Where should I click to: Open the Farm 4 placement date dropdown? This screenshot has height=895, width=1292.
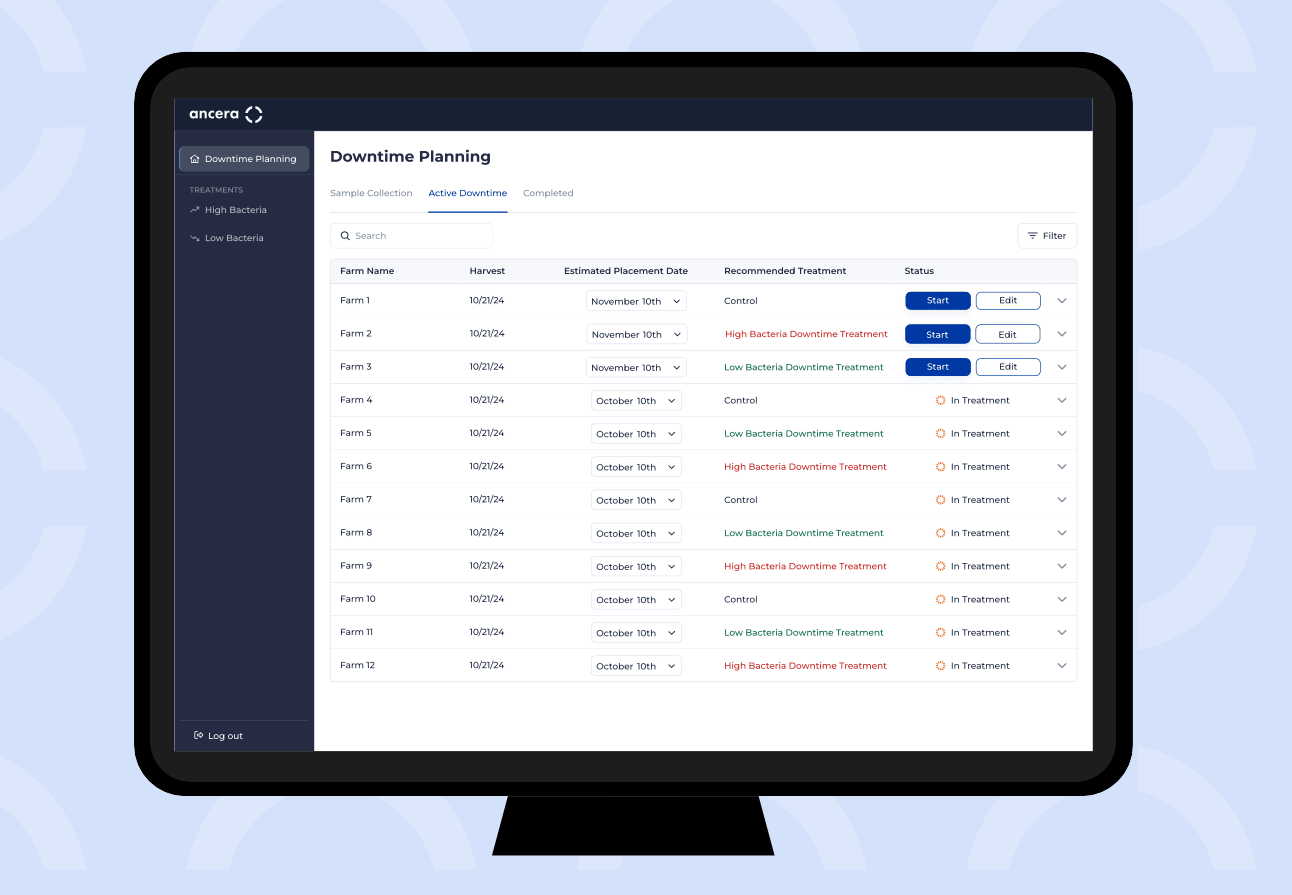coord(636,401)
